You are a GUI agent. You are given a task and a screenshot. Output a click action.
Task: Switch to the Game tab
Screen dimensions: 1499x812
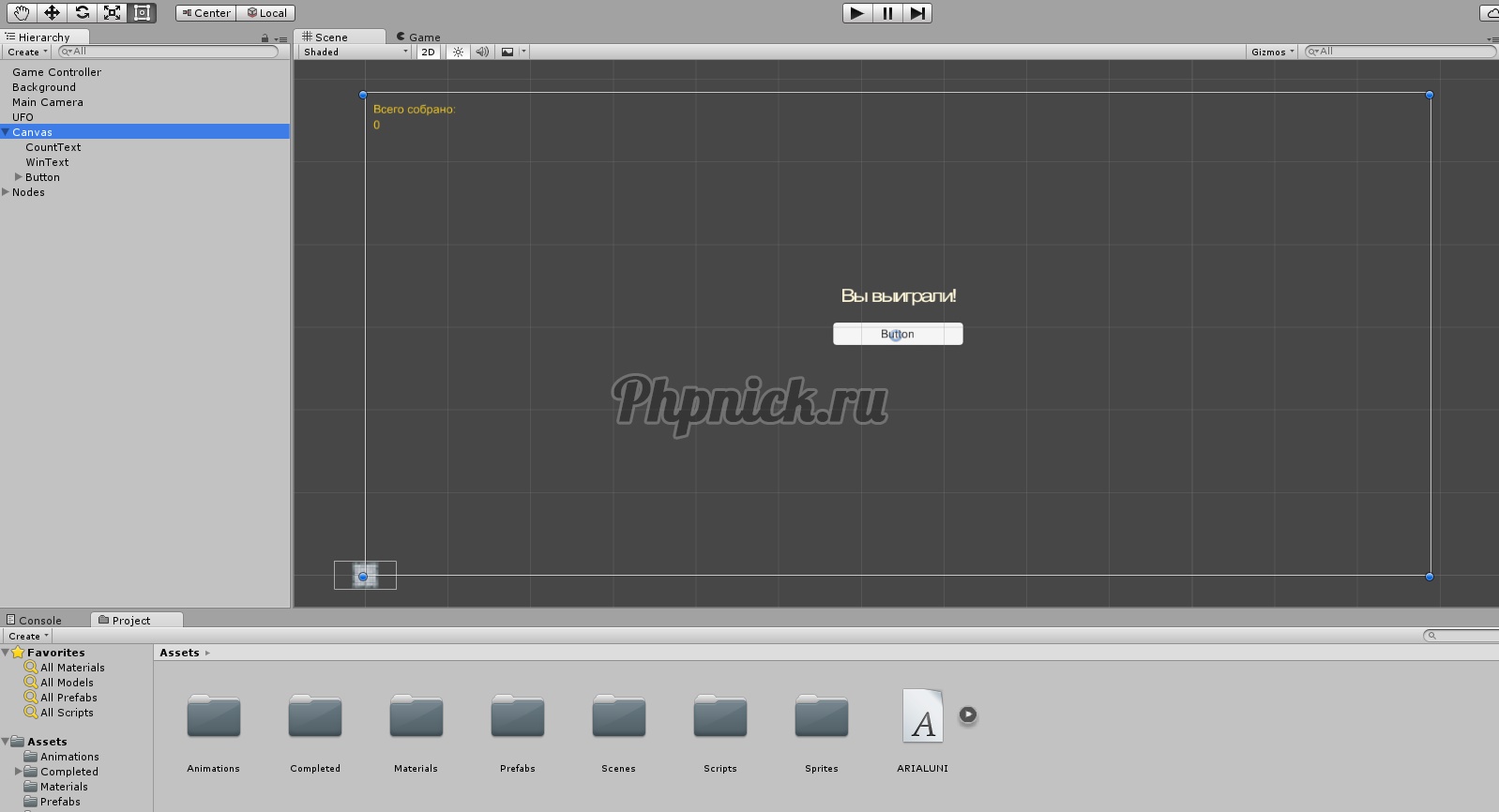coord(418,37)
